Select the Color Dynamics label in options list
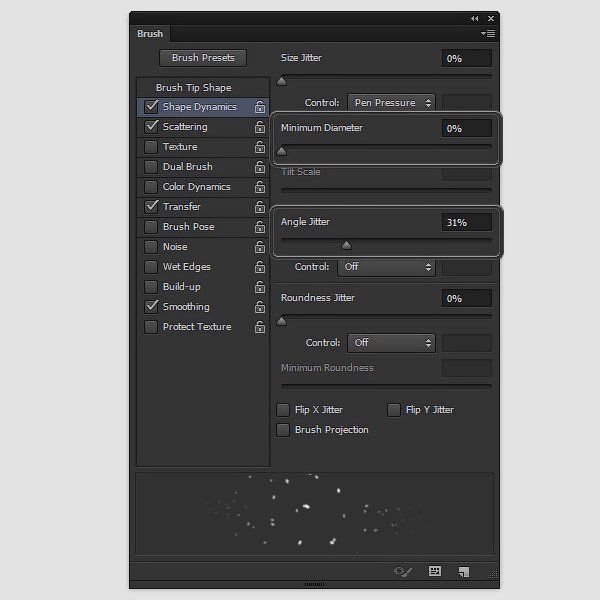600x600 pixels. (x=197, y=187)
